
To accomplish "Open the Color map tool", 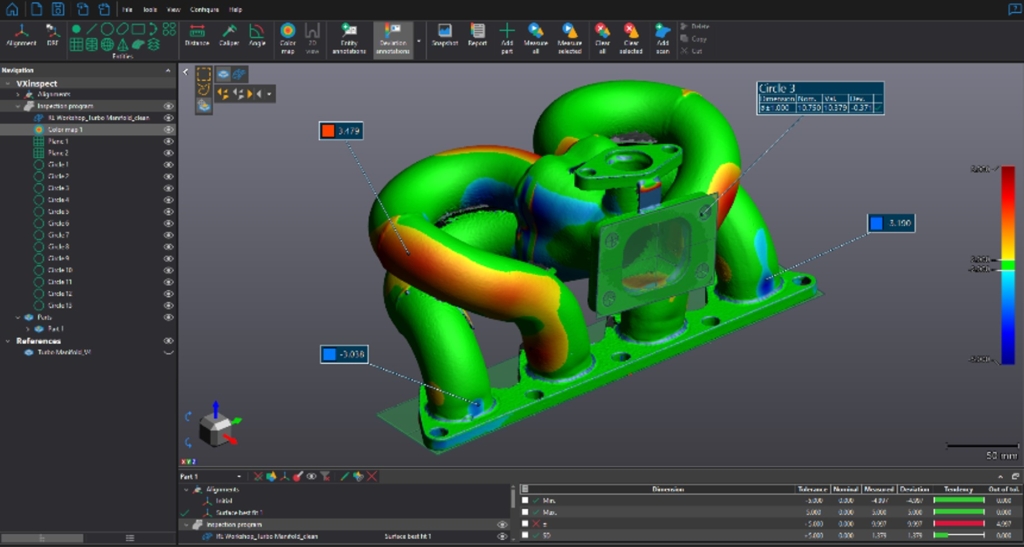I will (x=288, y=39).
